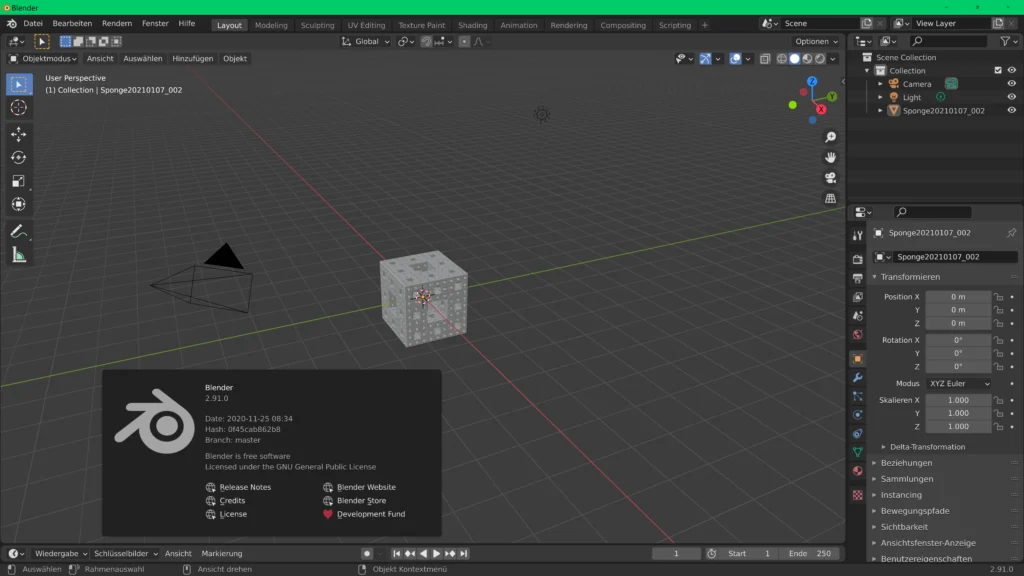Hide Sponge20210107_002 object in outliner
The image size is (1024, 576).
[x=1011, y=110]
